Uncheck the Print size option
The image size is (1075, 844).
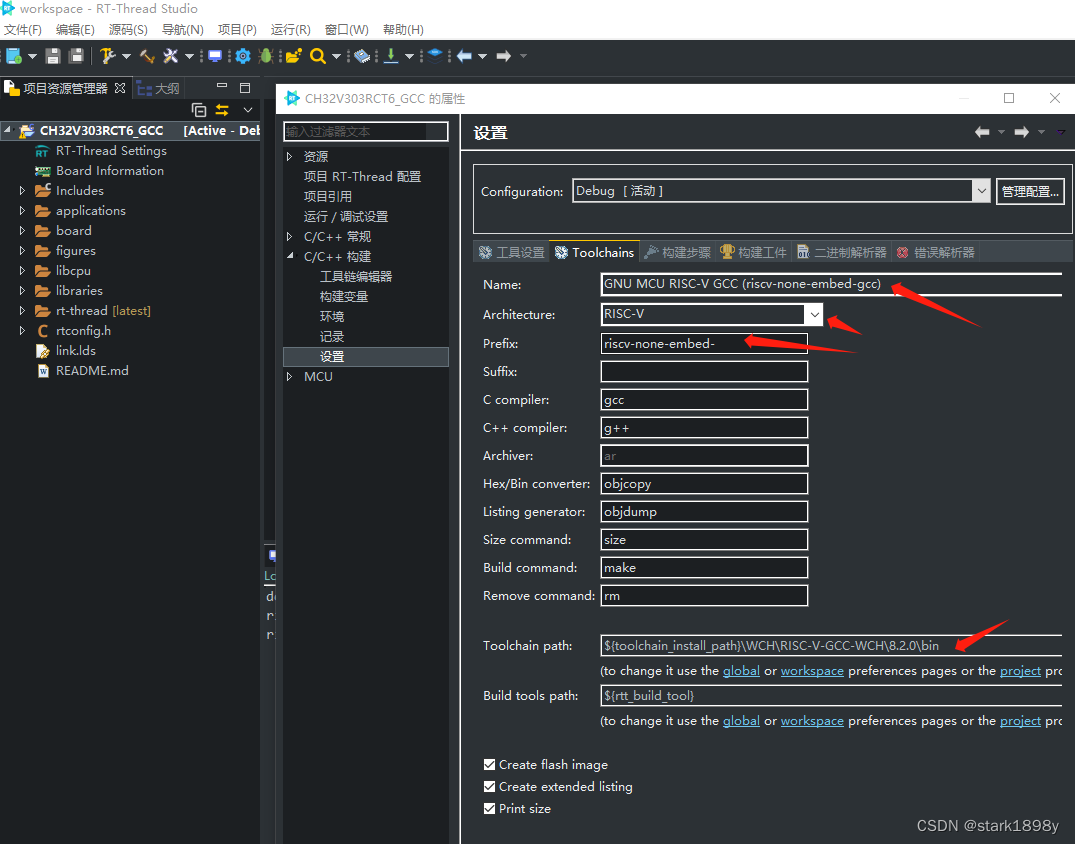(489, 808)
